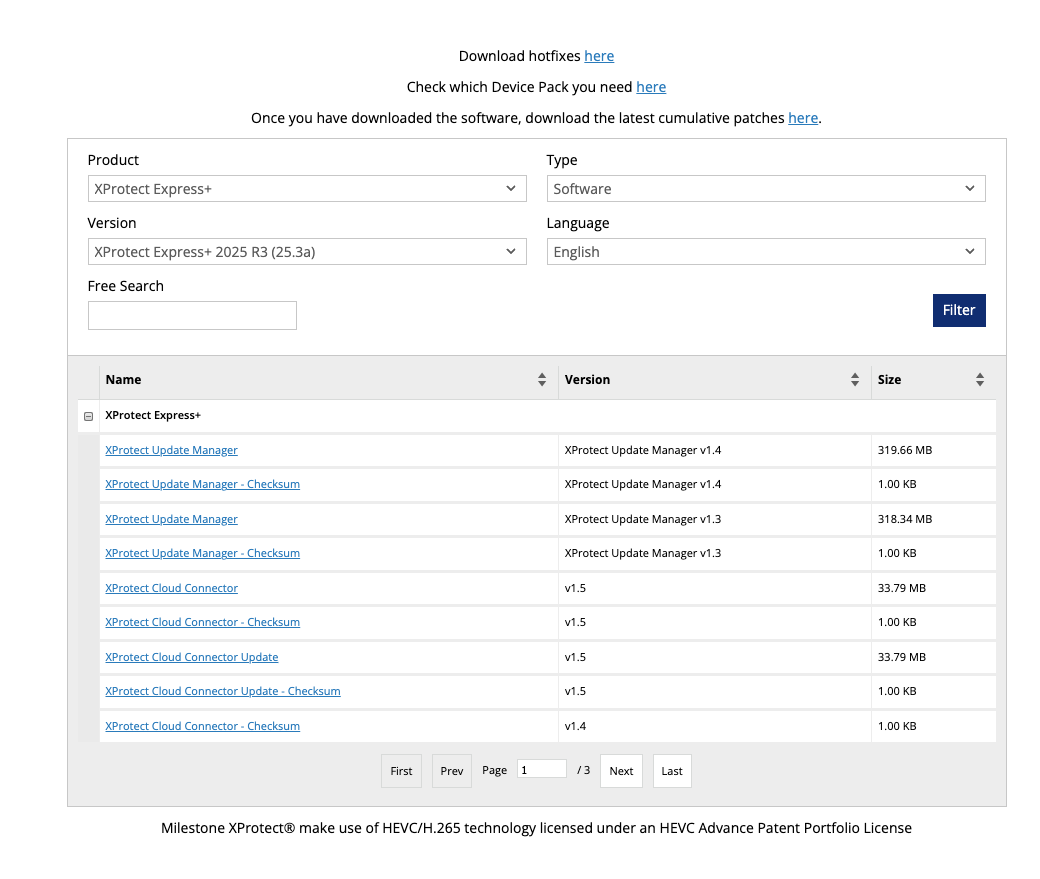The width and height of the screenshot is (1040, 879).
Task: Sort table by Size column arrows
Action: click(980, 380)
